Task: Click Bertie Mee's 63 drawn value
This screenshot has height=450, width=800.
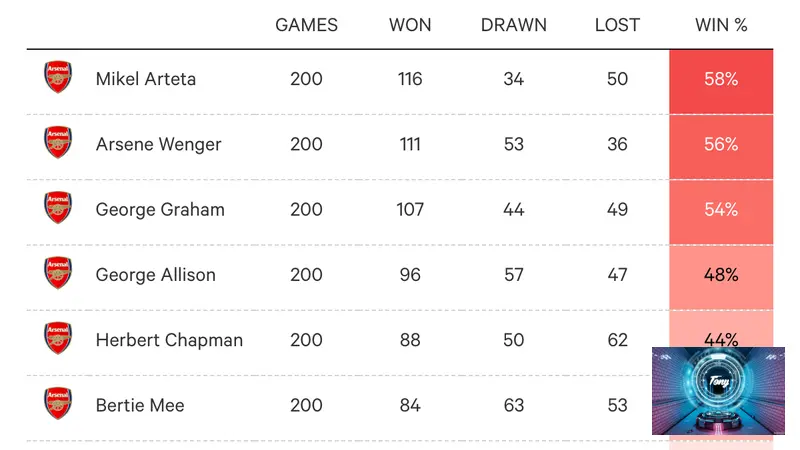Action: [x=514, y=406]
